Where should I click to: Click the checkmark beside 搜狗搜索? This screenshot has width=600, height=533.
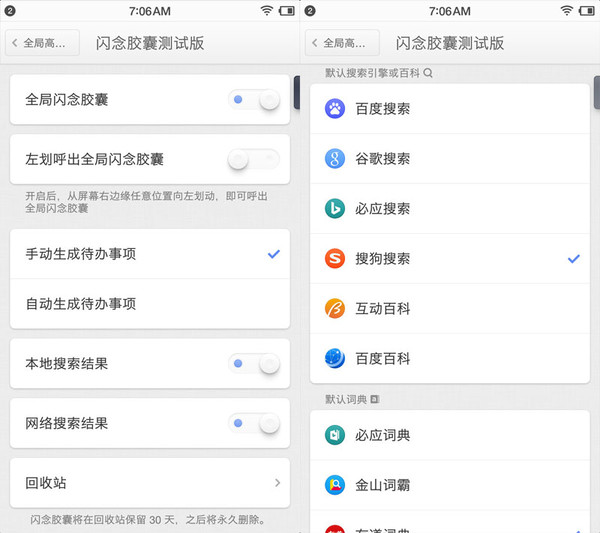574,259
